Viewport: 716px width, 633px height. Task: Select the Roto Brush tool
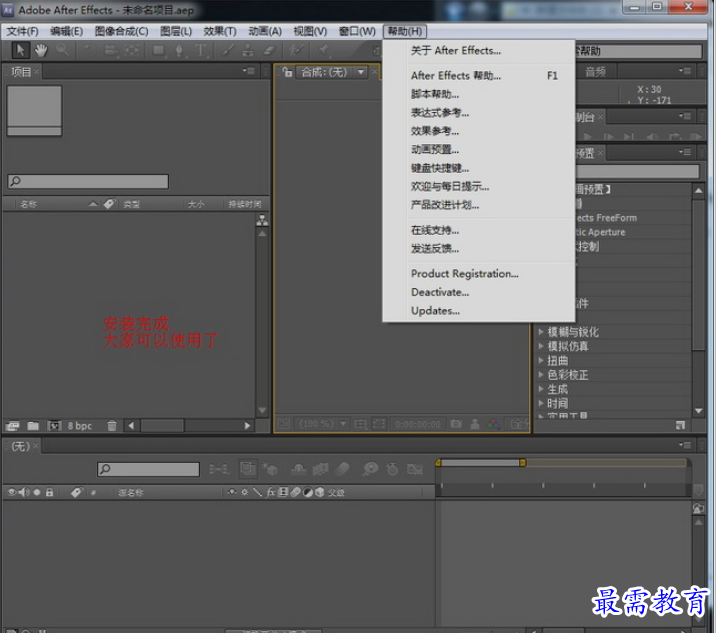tap(297, 50)
